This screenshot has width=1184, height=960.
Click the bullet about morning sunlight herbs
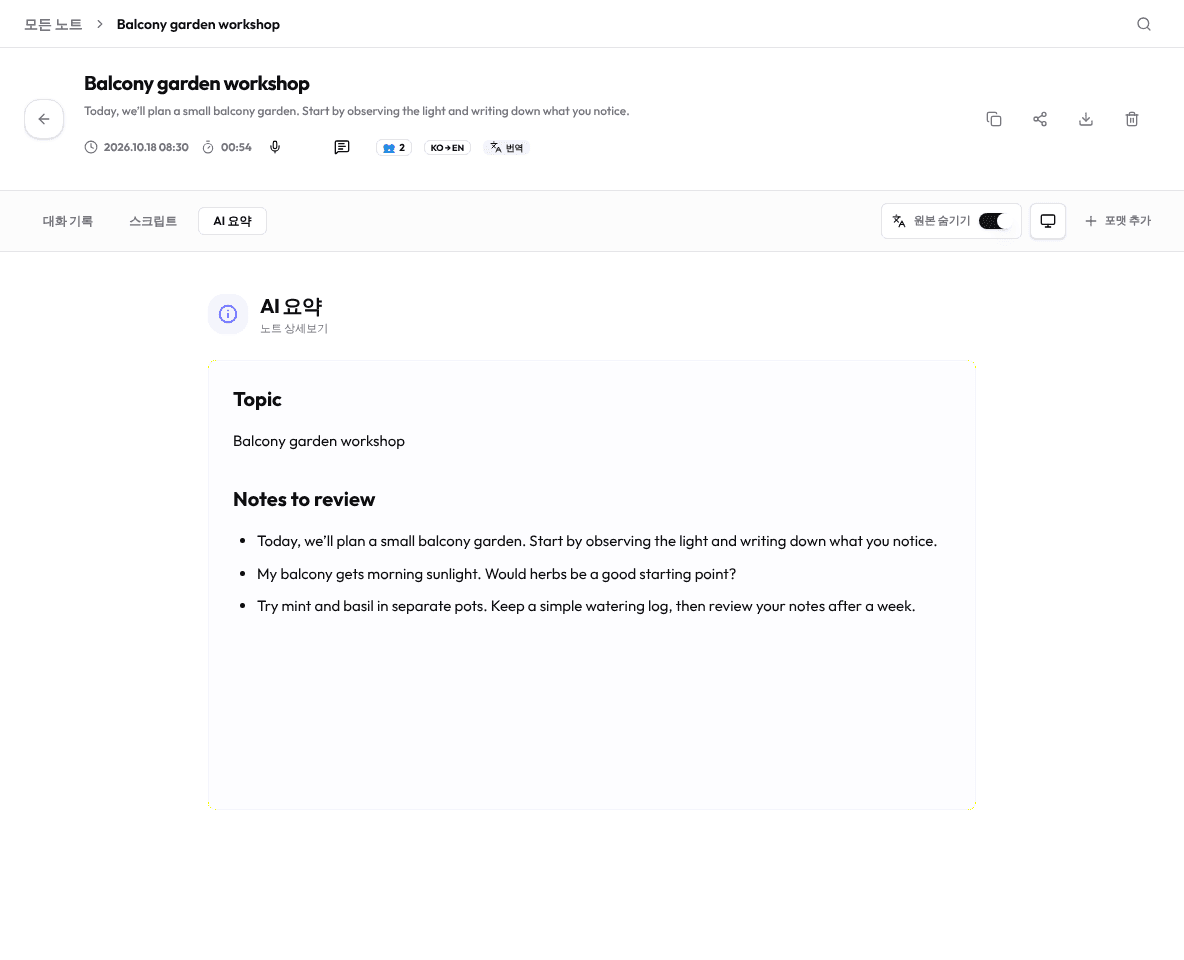[x=496, y=574]
